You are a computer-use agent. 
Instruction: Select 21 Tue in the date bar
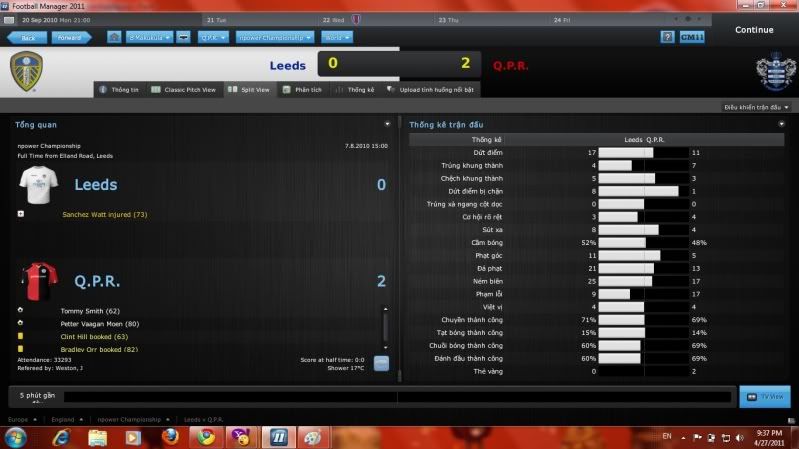tap(217, 20)
